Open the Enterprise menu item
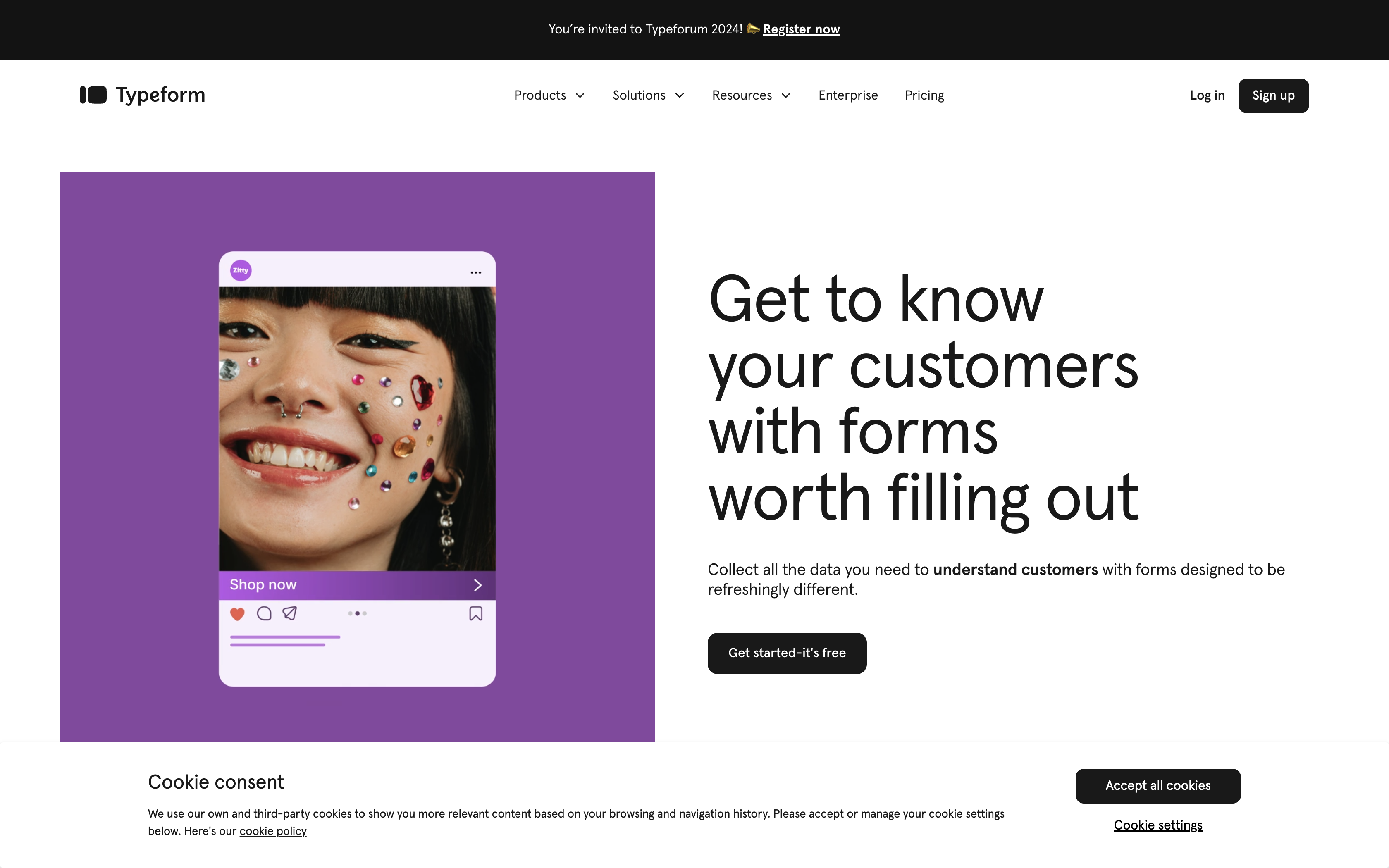The height and width of the screenshot is (868, 1389). point(848,95)
